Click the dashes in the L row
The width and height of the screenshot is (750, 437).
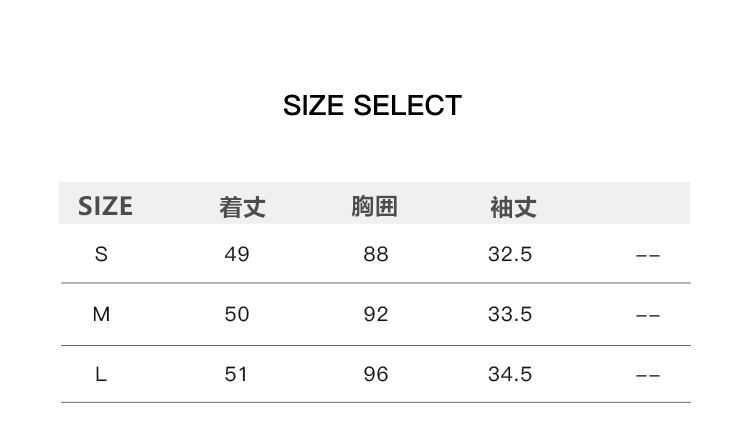coord(648,376)
